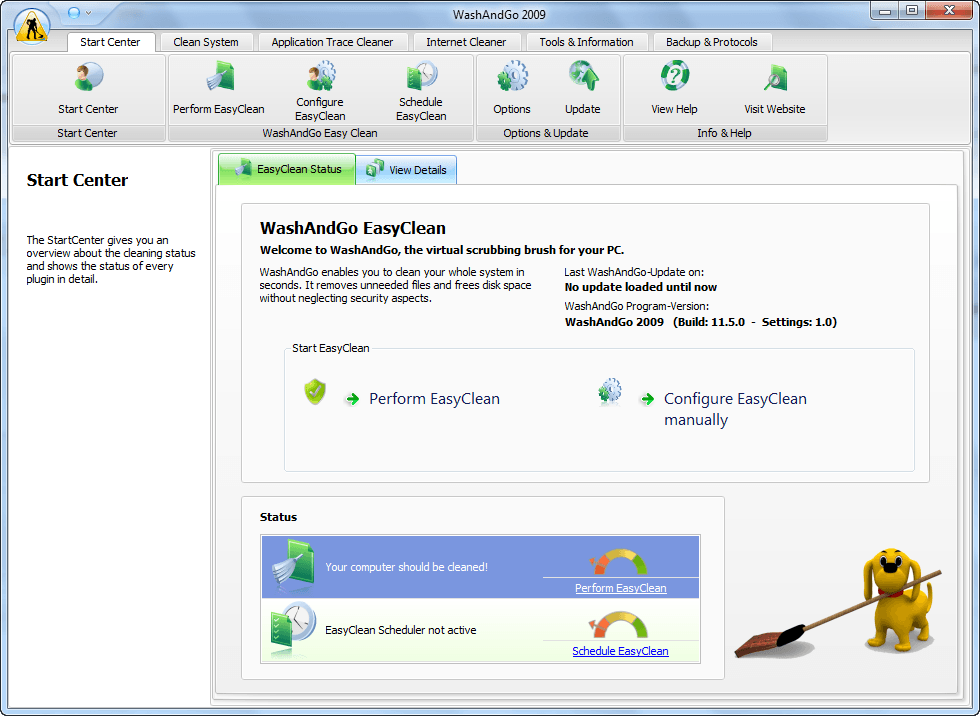Image resolution: width=980 pixels, height=716 pixels.
Task: Click the WashAndGo 2009 build version text
Action: click(701, 322)
